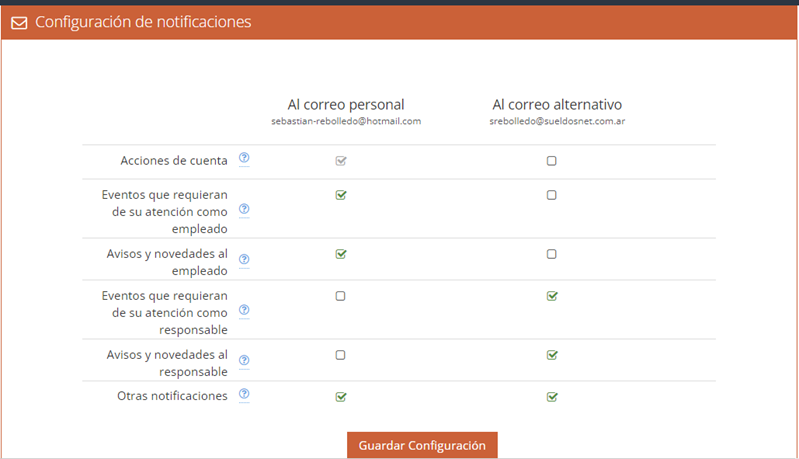
Task: Uncheck Eventos como empleado personal email checkbox
Action: (x=341, y=195)
